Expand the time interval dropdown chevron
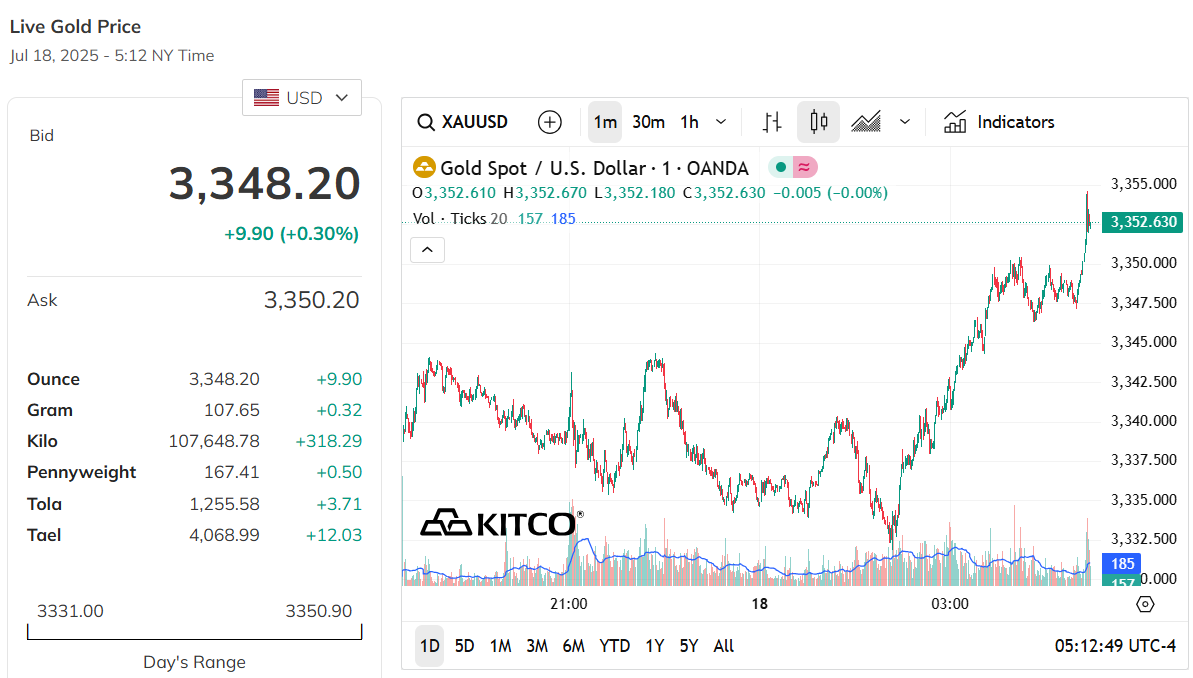This screenshot has width=1193, height=678. coord(721,122)
